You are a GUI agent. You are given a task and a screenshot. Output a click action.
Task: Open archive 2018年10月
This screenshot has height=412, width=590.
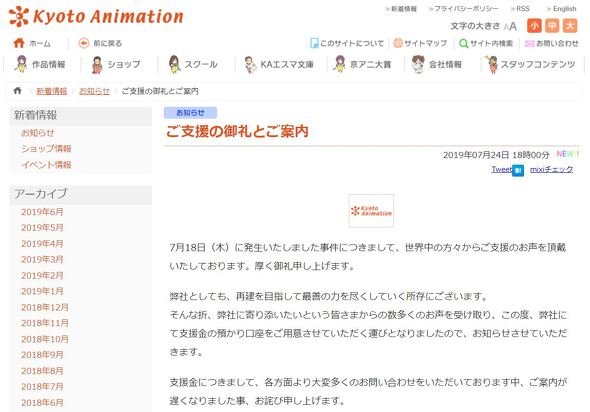45,339
